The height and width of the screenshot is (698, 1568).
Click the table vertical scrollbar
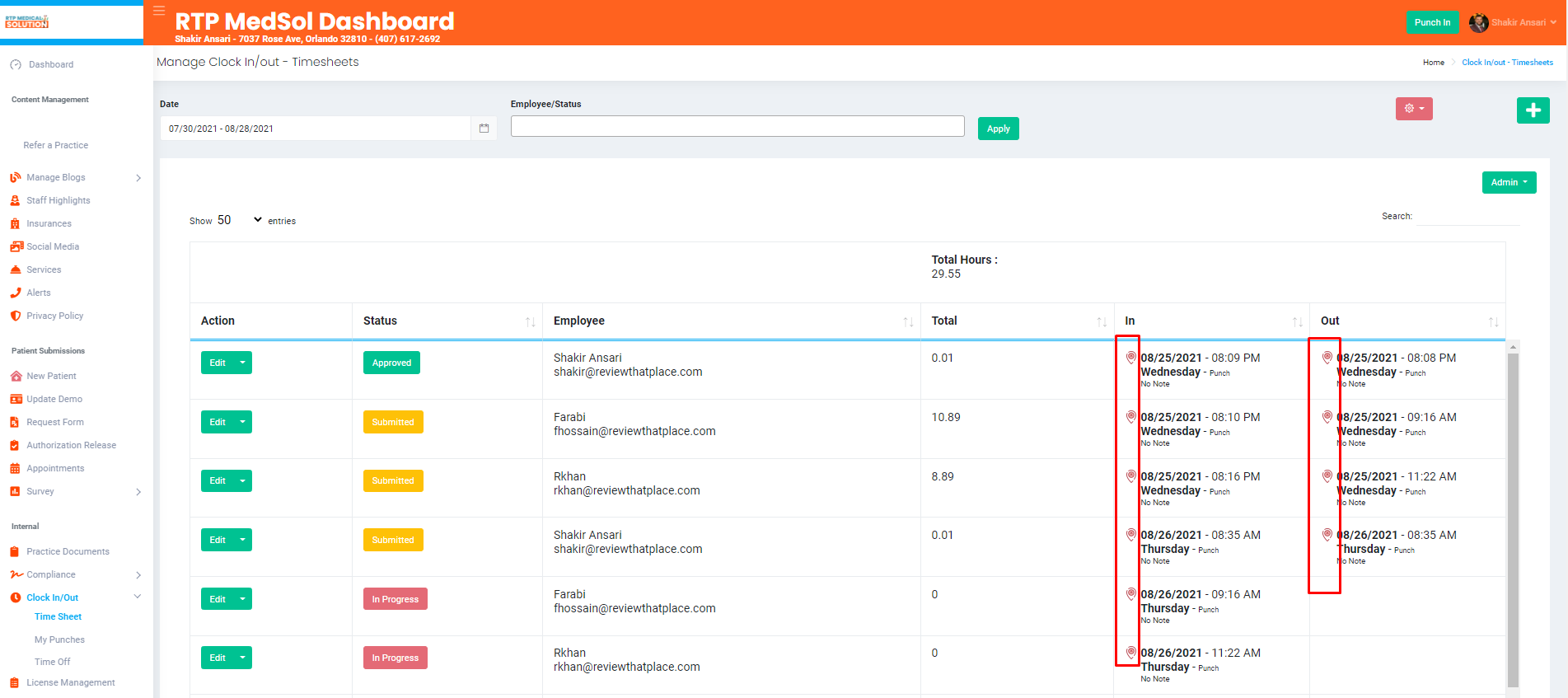coord(1513,519)
